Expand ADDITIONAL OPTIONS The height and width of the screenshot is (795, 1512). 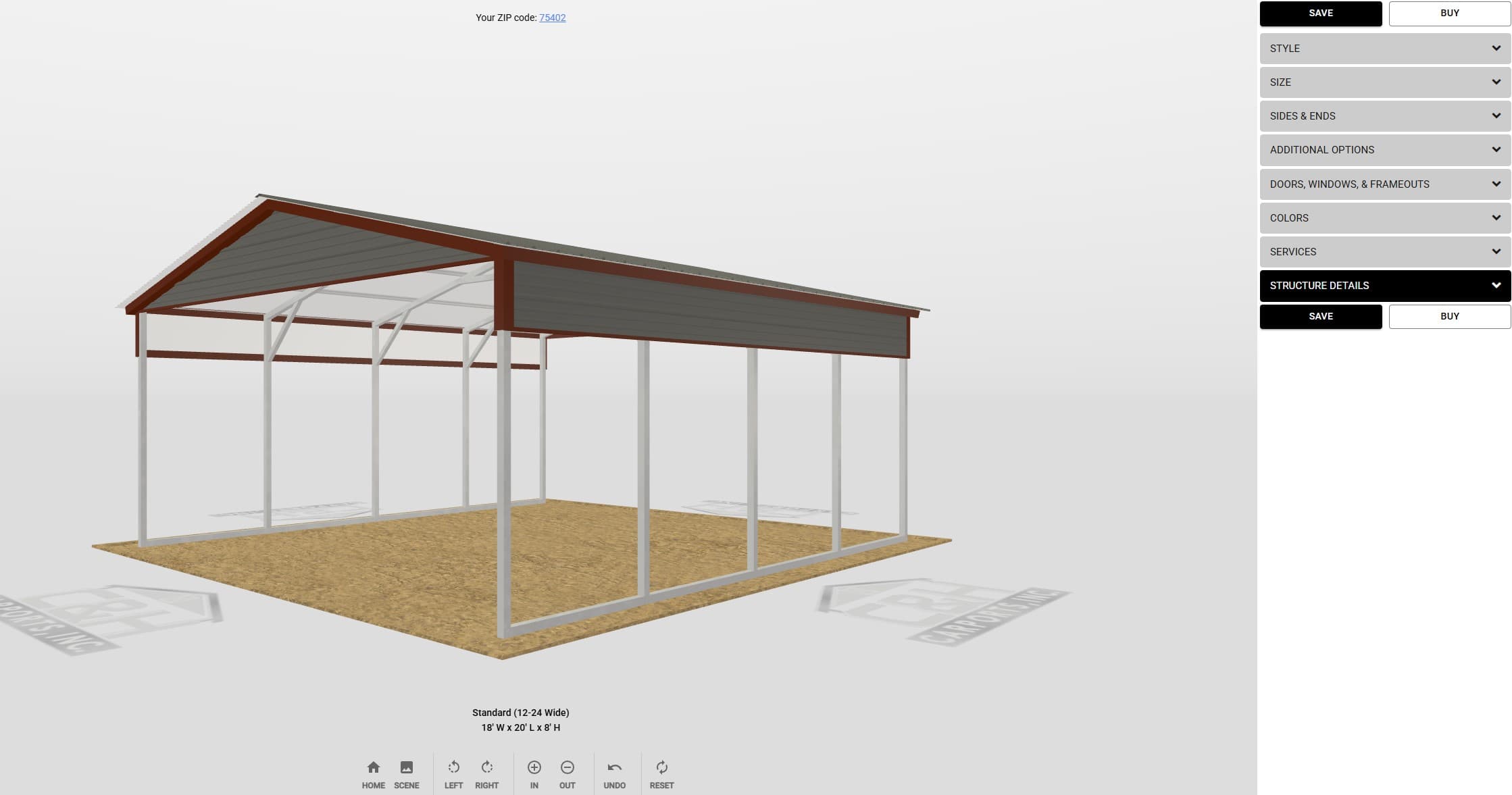point(1384,149)
